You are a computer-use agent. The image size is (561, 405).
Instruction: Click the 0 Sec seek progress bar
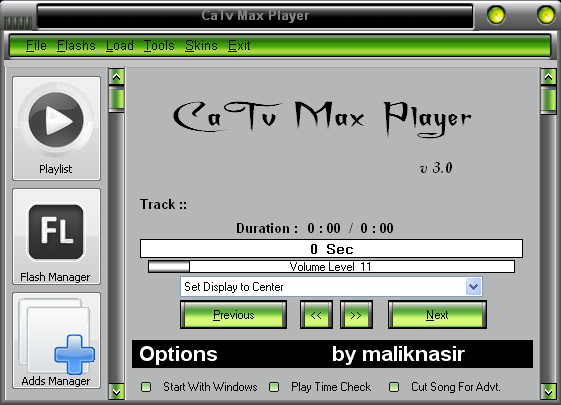pyautogui.click(x=331, y=249)
